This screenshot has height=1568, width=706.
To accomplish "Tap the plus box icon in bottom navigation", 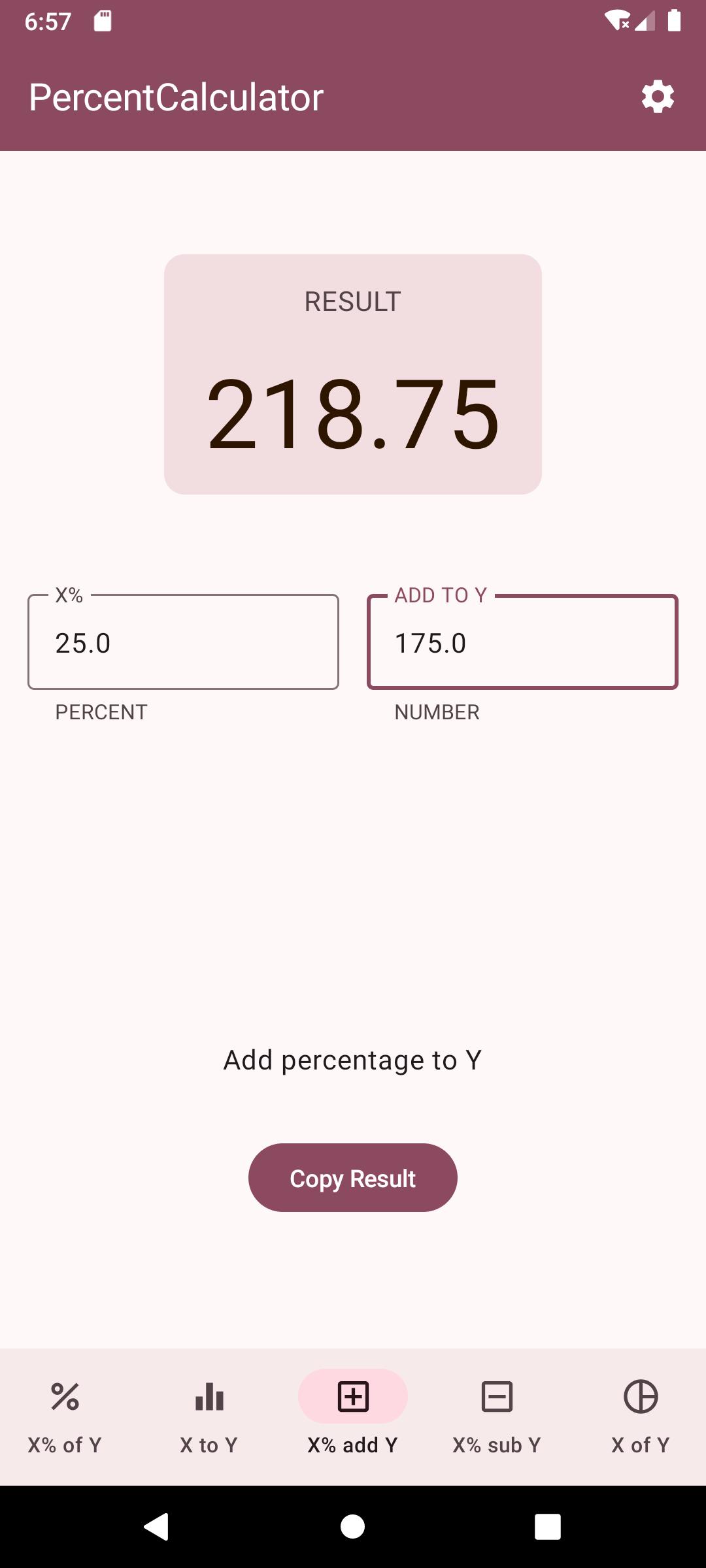I will (x=353, y=1397).
